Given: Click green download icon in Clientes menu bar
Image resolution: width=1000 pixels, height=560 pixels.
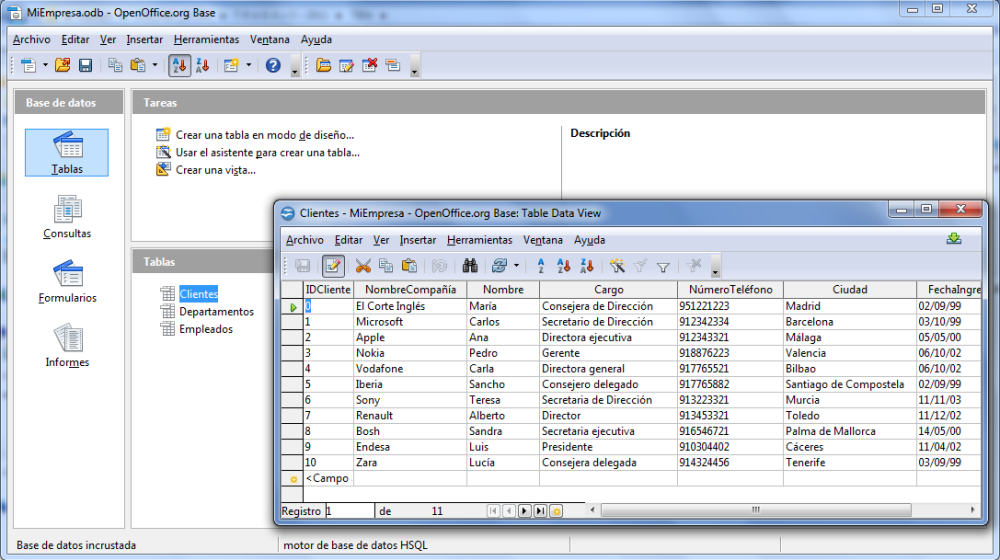Looking at the screenshot, I should [954, 239].
